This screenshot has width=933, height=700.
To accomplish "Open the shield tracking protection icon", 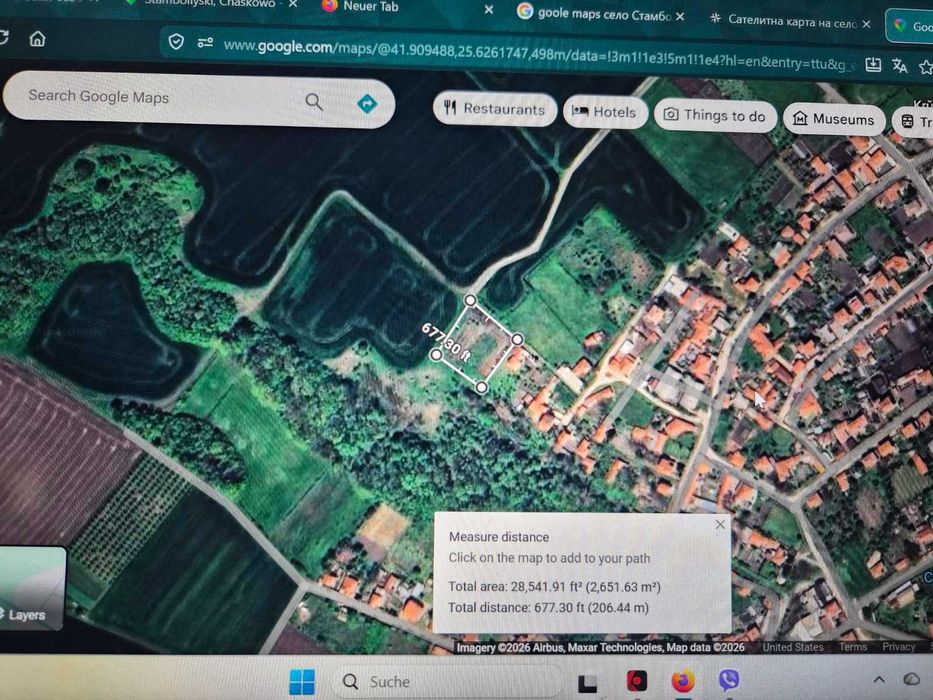I will pos(176,42).
